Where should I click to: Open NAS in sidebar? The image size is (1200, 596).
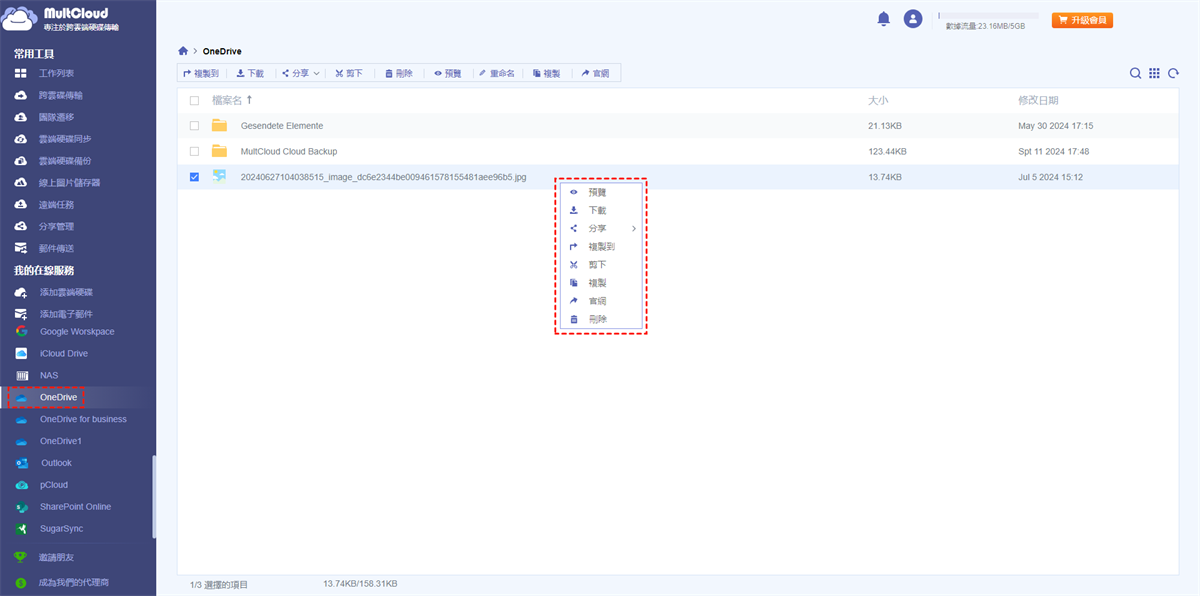[49, 375]
